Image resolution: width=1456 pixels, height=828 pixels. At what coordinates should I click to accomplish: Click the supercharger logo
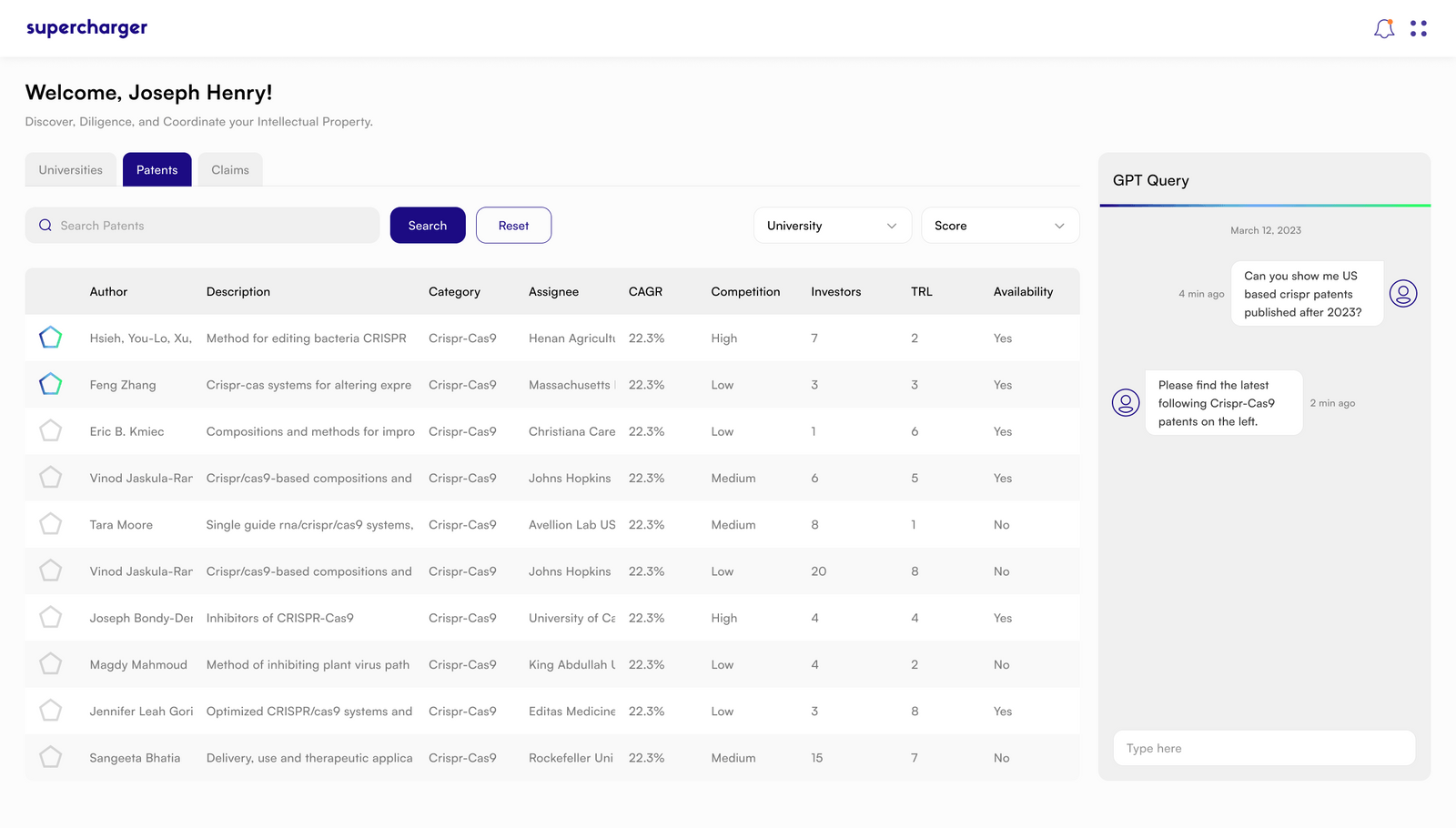[x=86, y=27]
